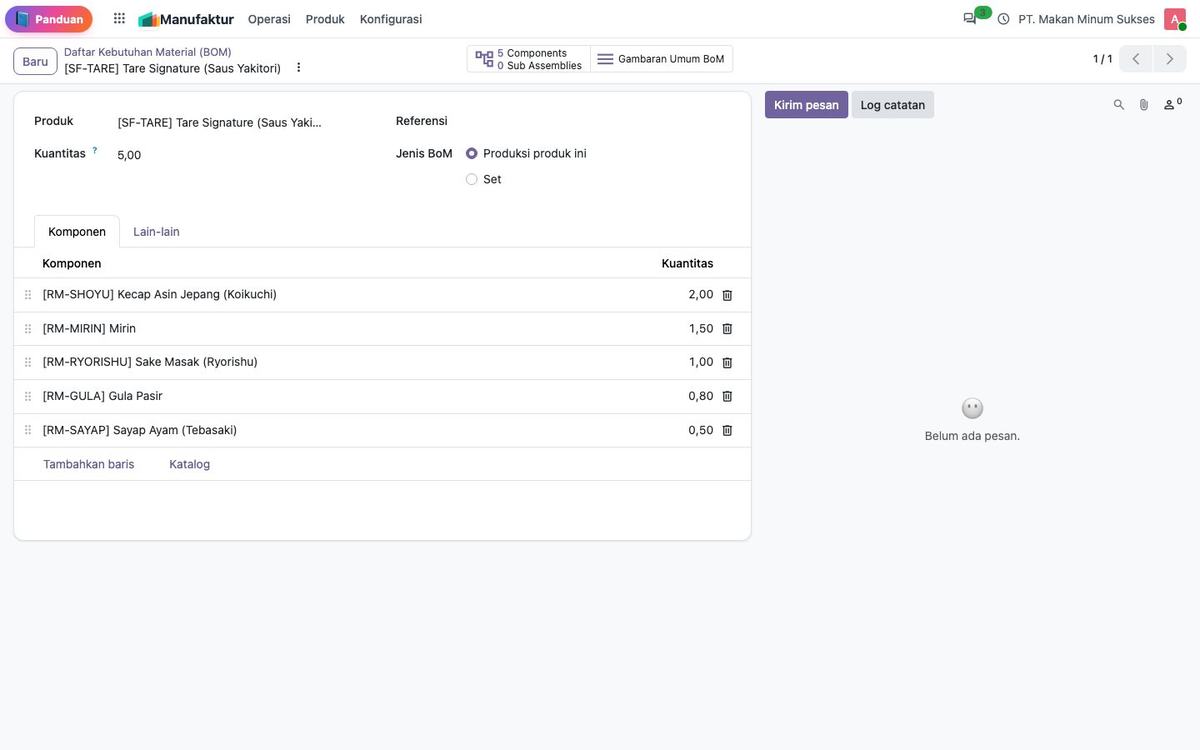This screenshot has width=1200, height=750.
Task: Select the Produksi produk ini radio option
Action: coord(472,154)
